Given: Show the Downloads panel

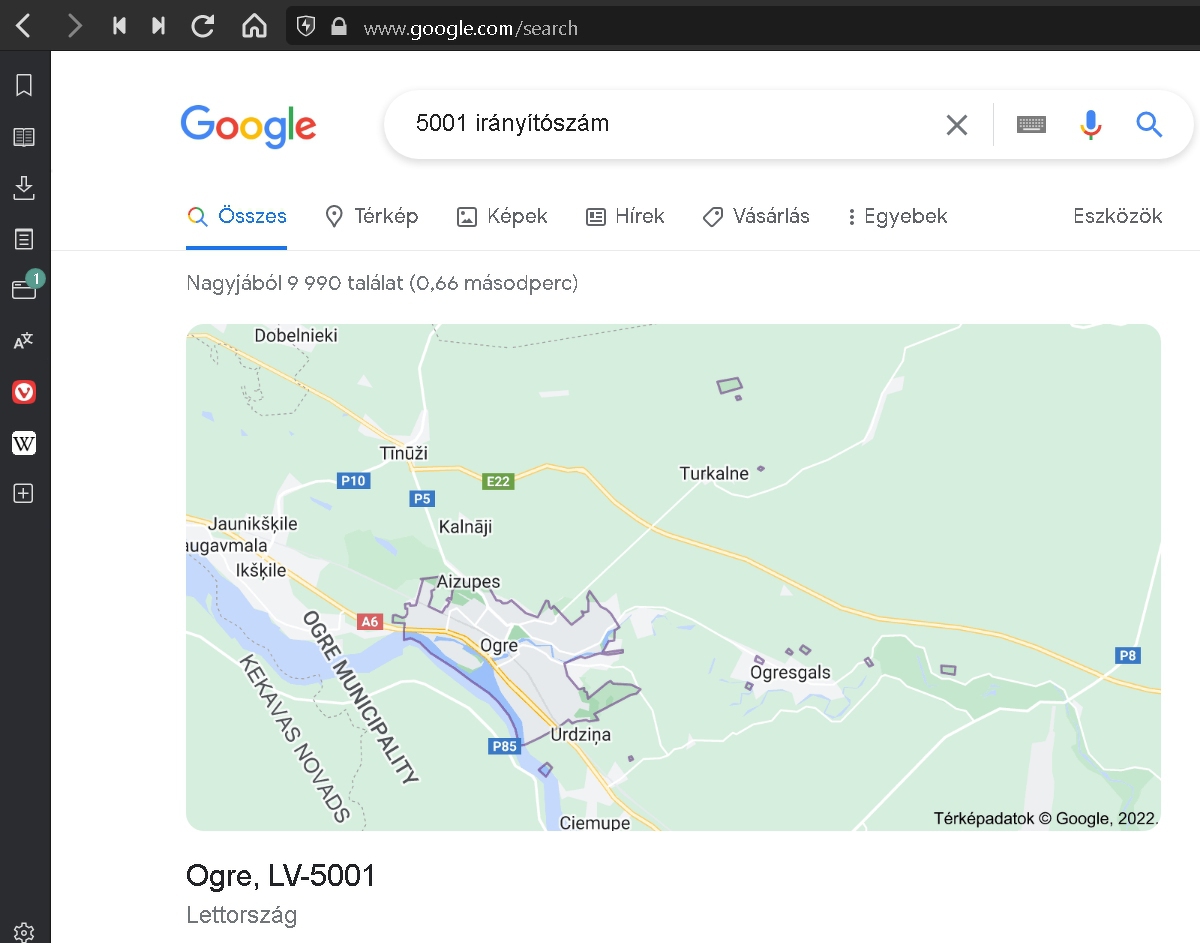Looking at the screenshot, I should coord(24,187).
